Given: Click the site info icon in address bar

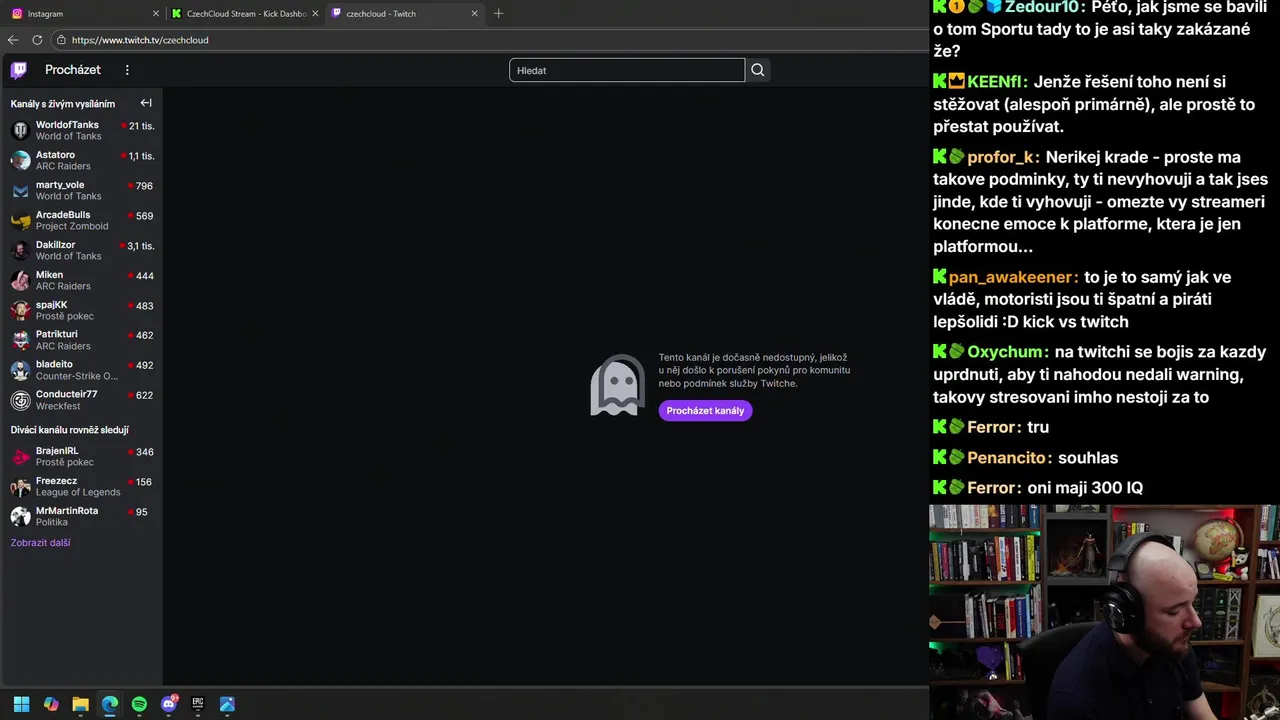Looking at the screenshot, I should (x=62, y=40).
